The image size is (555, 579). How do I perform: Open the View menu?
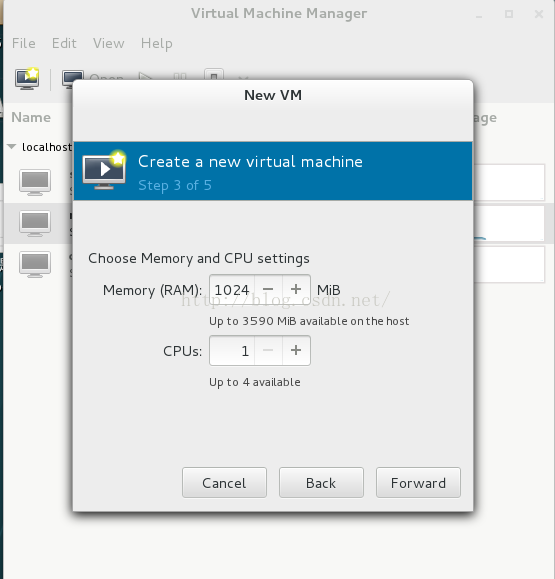point(109,43)
